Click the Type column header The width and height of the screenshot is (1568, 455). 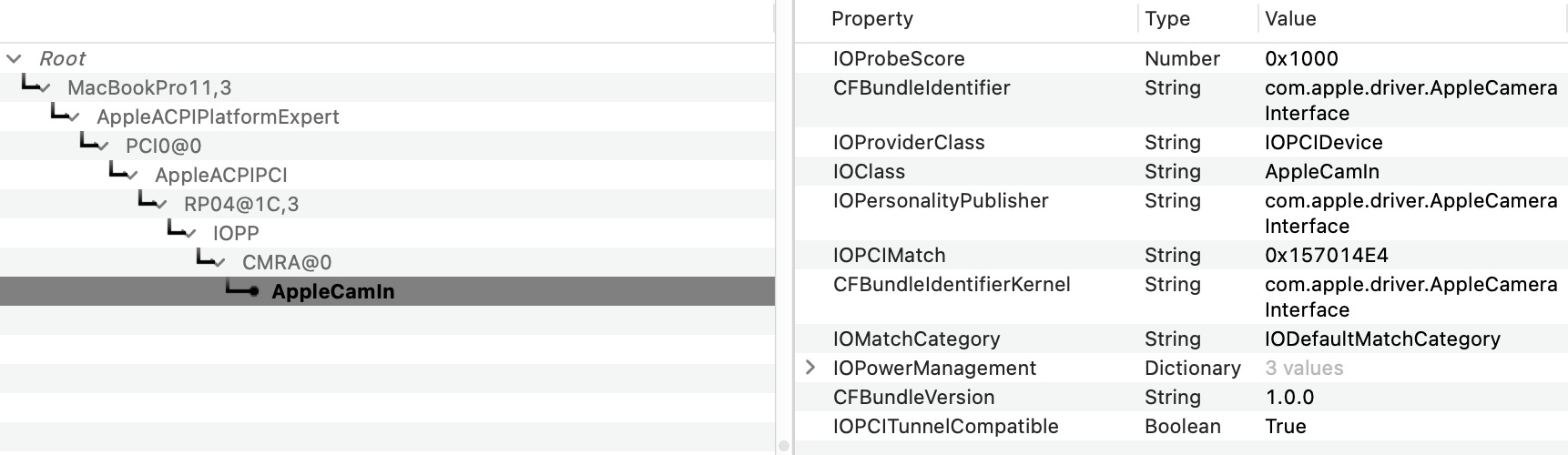(1167, 19)
